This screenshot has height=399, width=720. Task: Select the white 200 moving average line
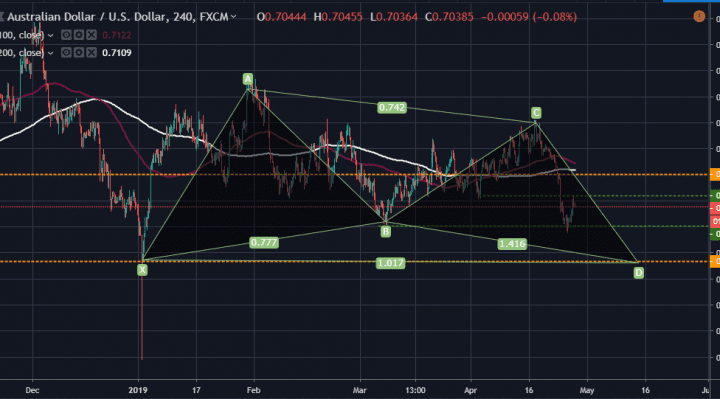point(285,155)
